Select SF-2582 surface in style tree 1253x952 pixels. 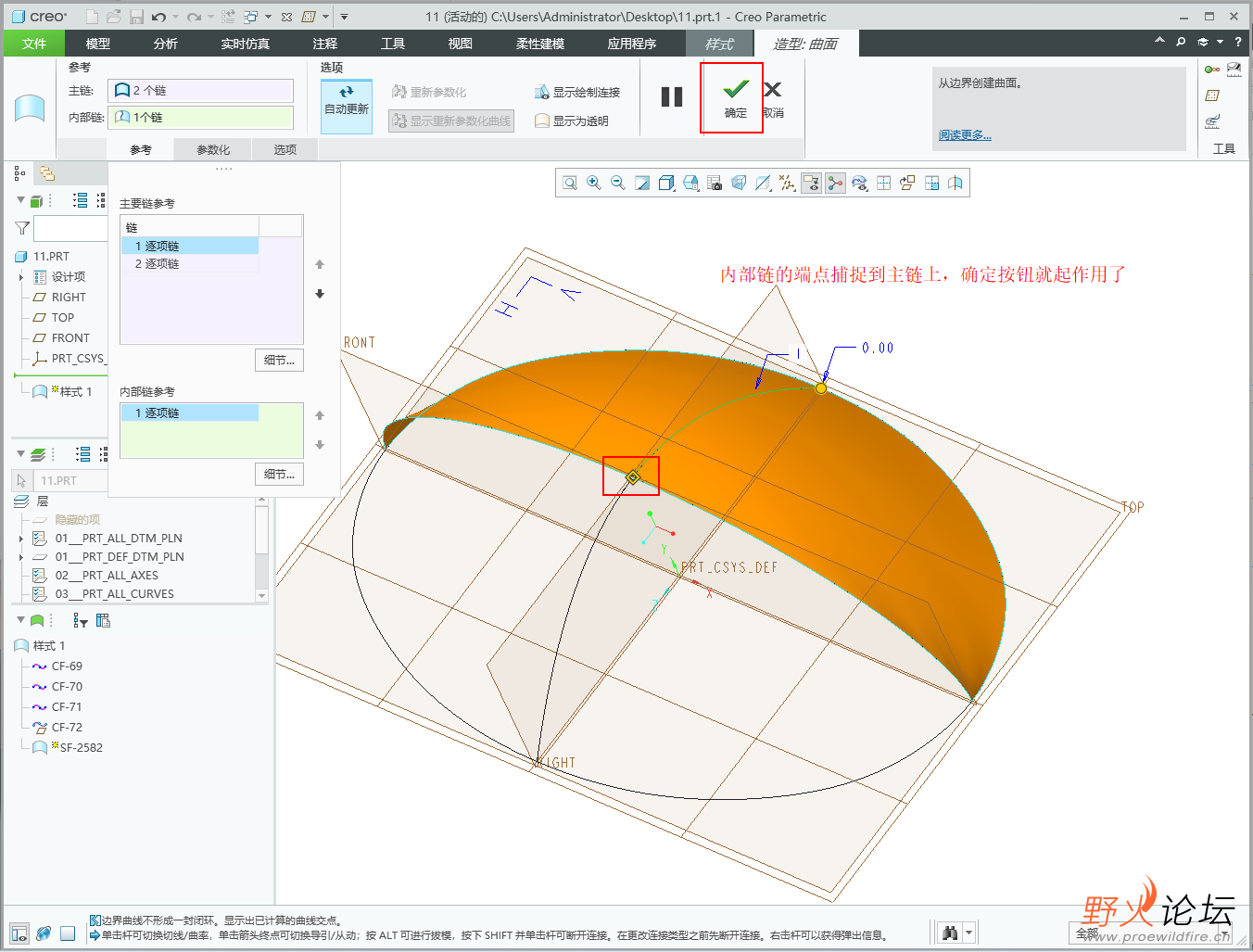click(x=82, y=748)
